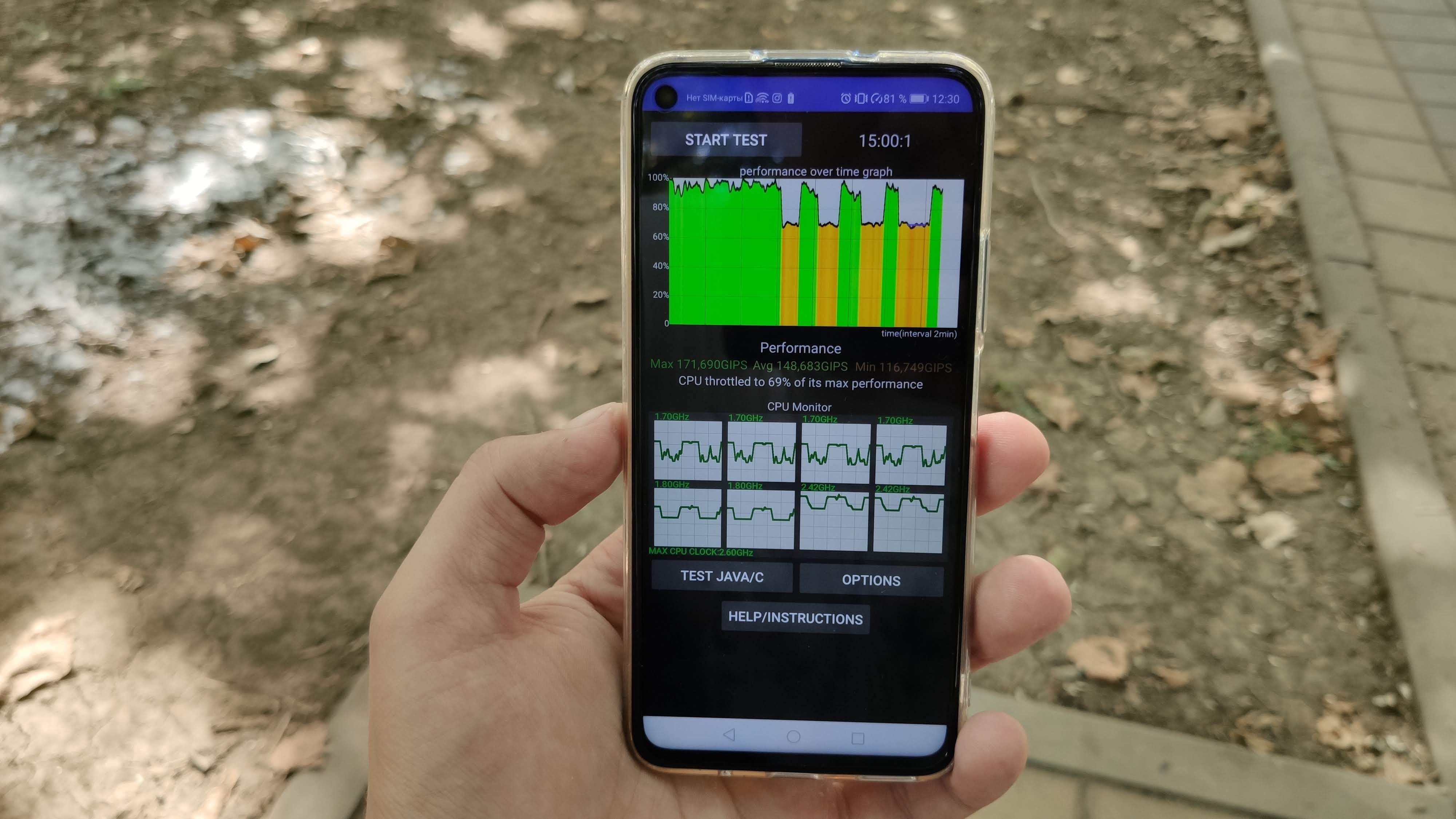
Task: View CPU core 5 monitor graph at 1.80GHz
Action: click(687, 515)
